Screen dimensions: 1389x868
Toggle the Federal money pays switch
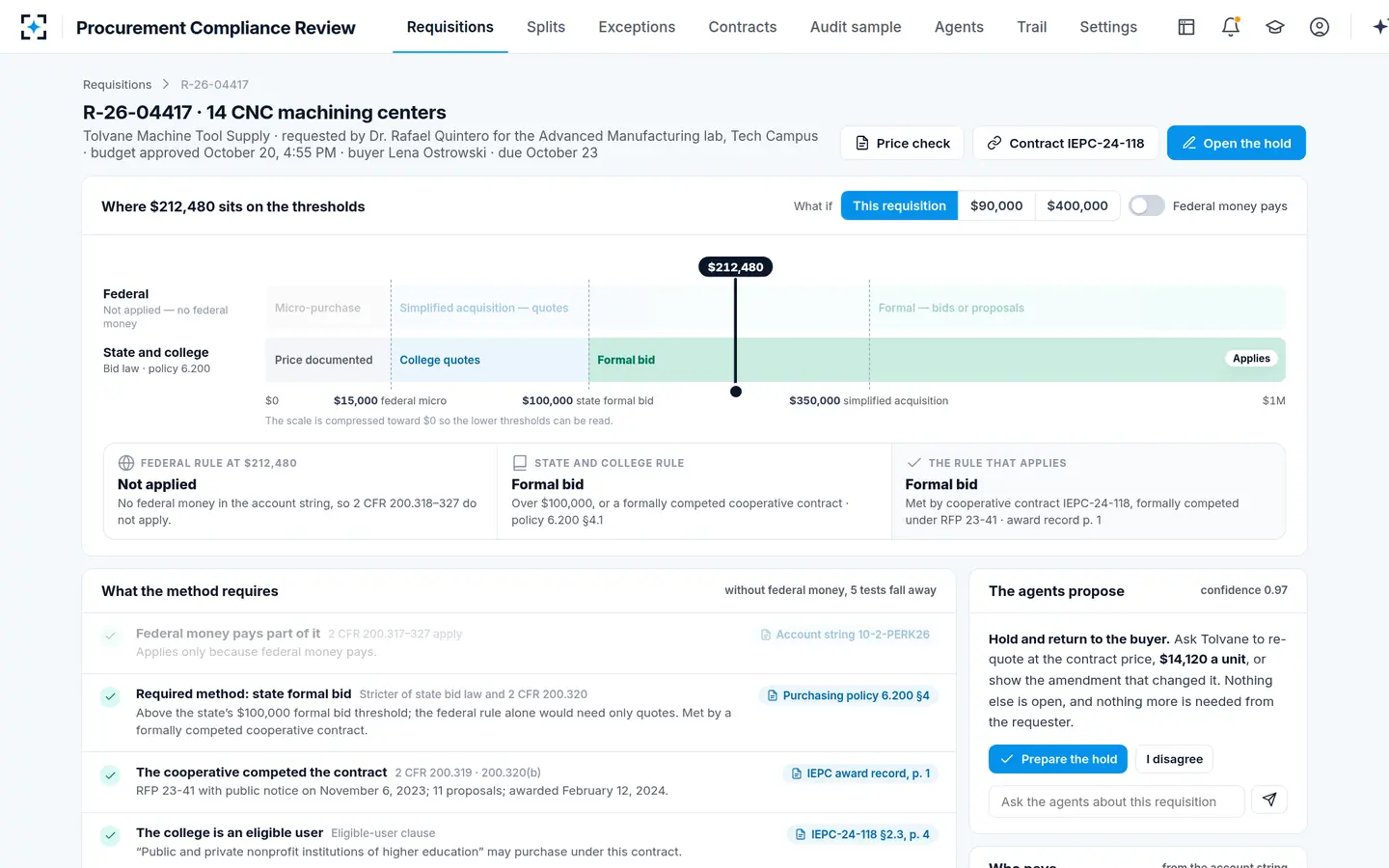[1147, 205]
